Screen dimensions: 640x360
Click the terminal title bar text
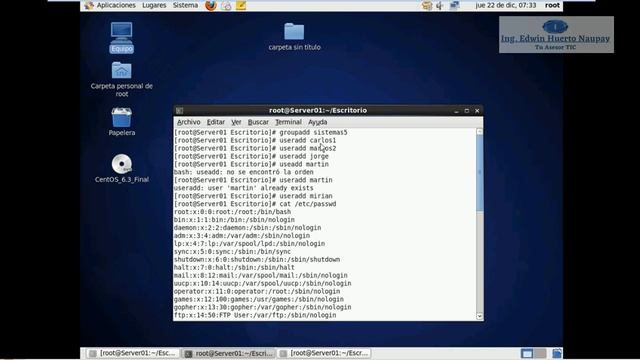click(x=318, y=110)
